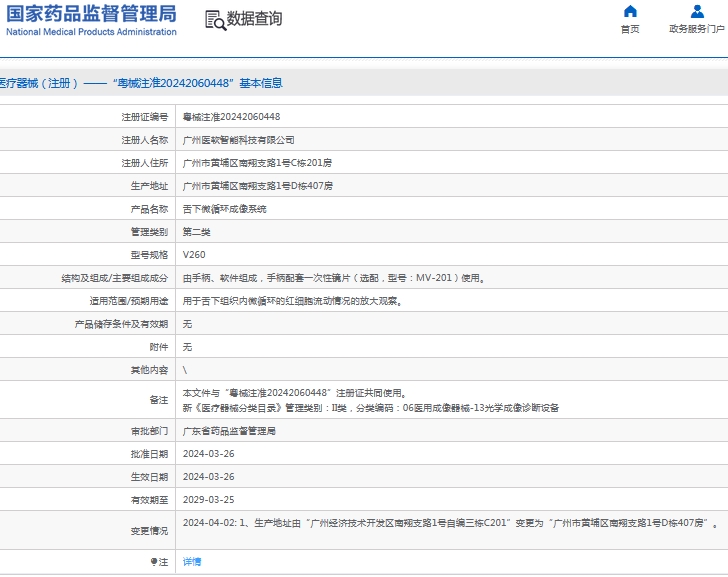This screenshot has height=577, width=728.
Task: Select model specification value V260
Action: [194, 254]
